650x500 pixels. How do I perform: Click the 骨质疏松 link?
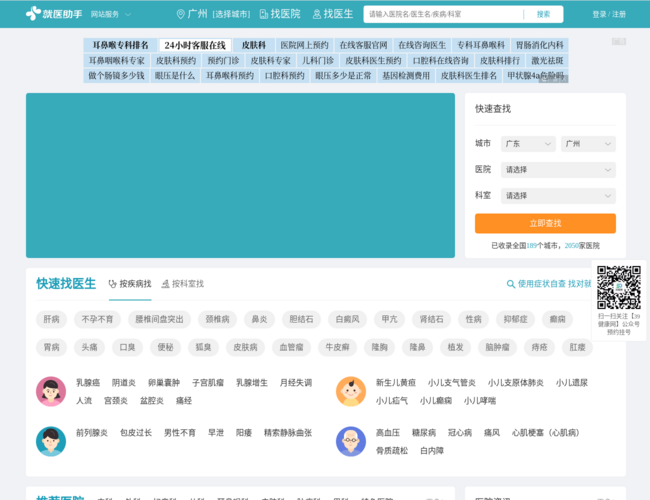pos(392,451)
